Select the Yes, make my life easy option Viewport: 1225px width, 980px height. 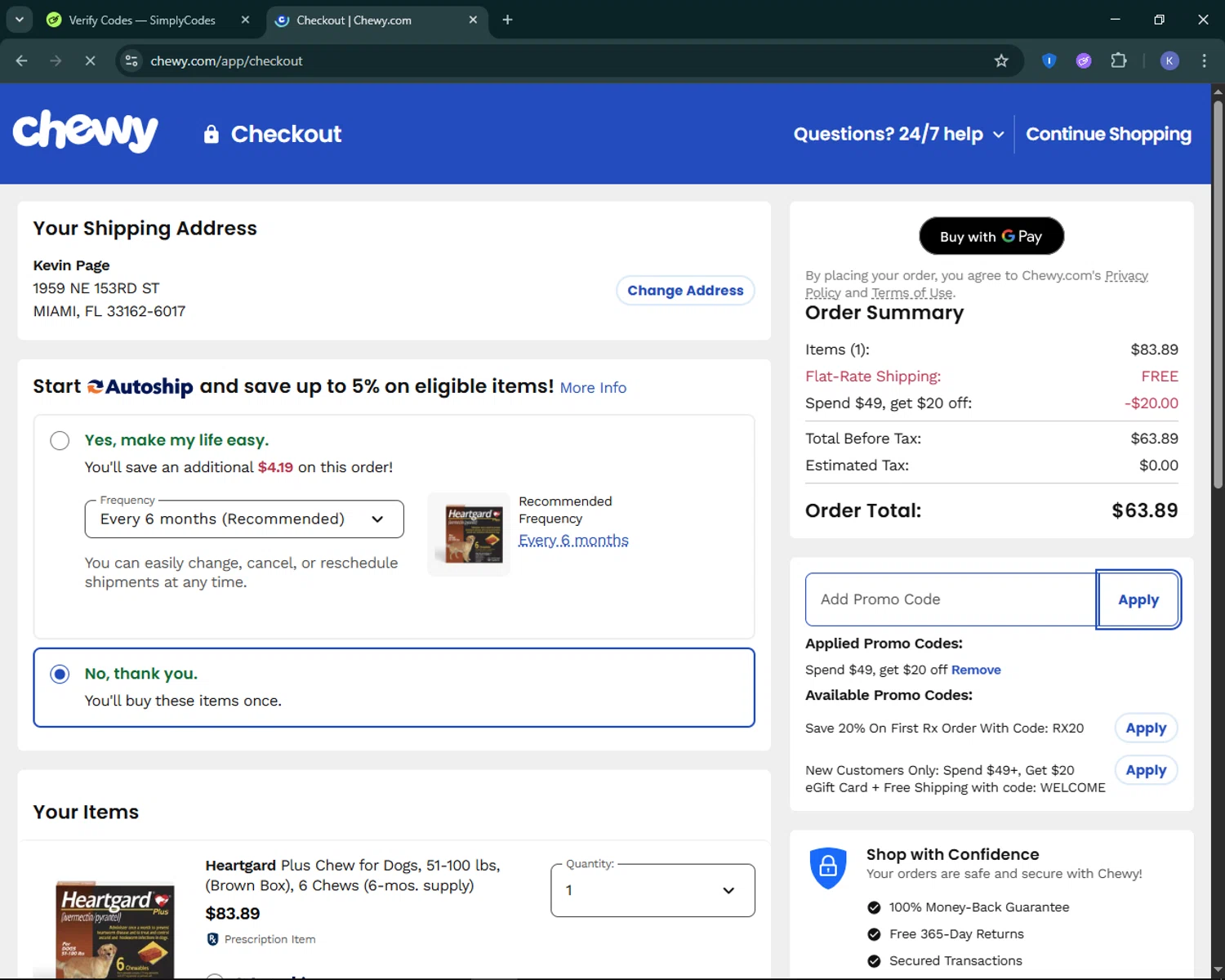point(60,441)
